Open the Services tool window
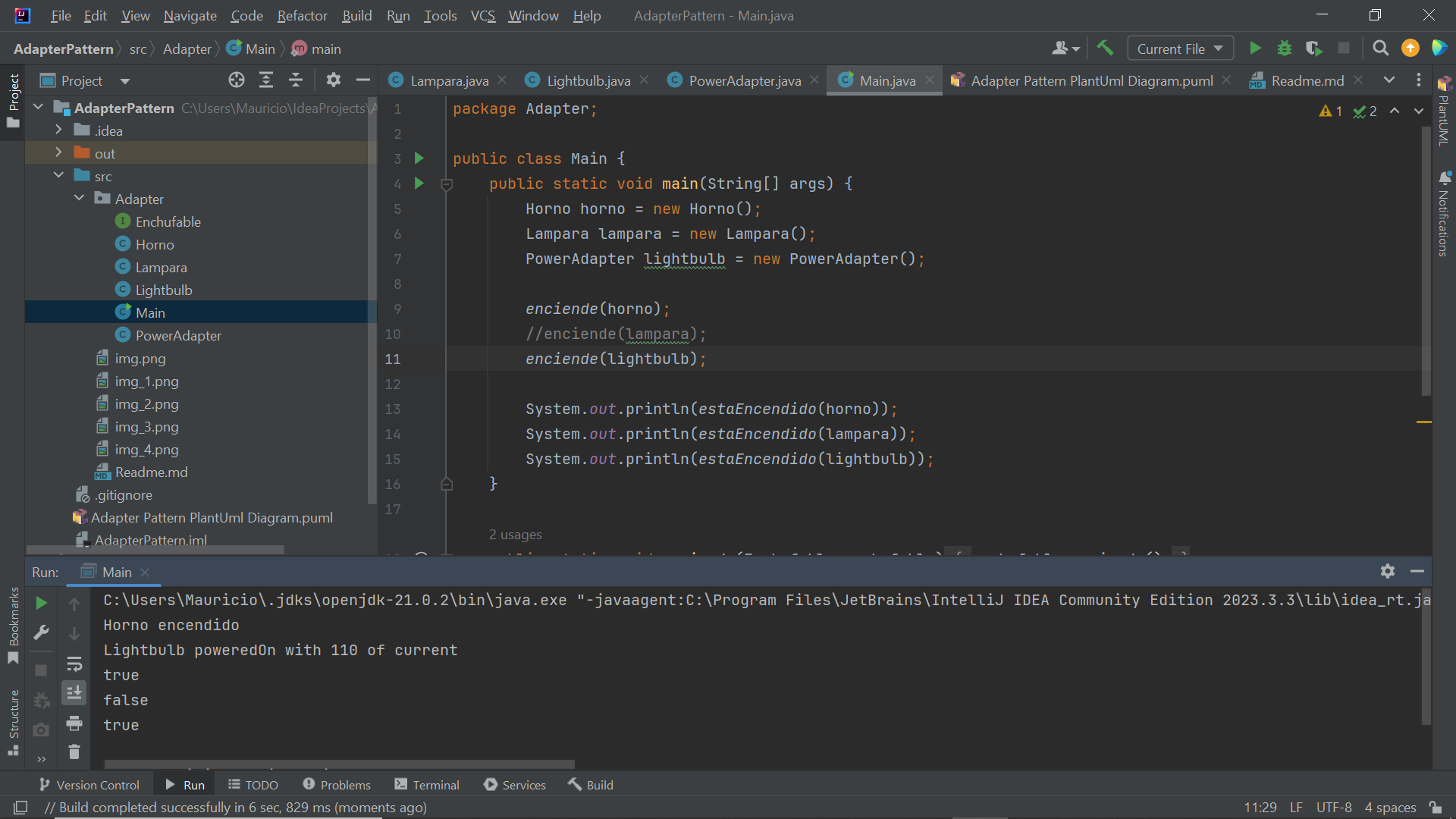The image size is (1456, 819). pyautogui.click(x=515, y=785)
